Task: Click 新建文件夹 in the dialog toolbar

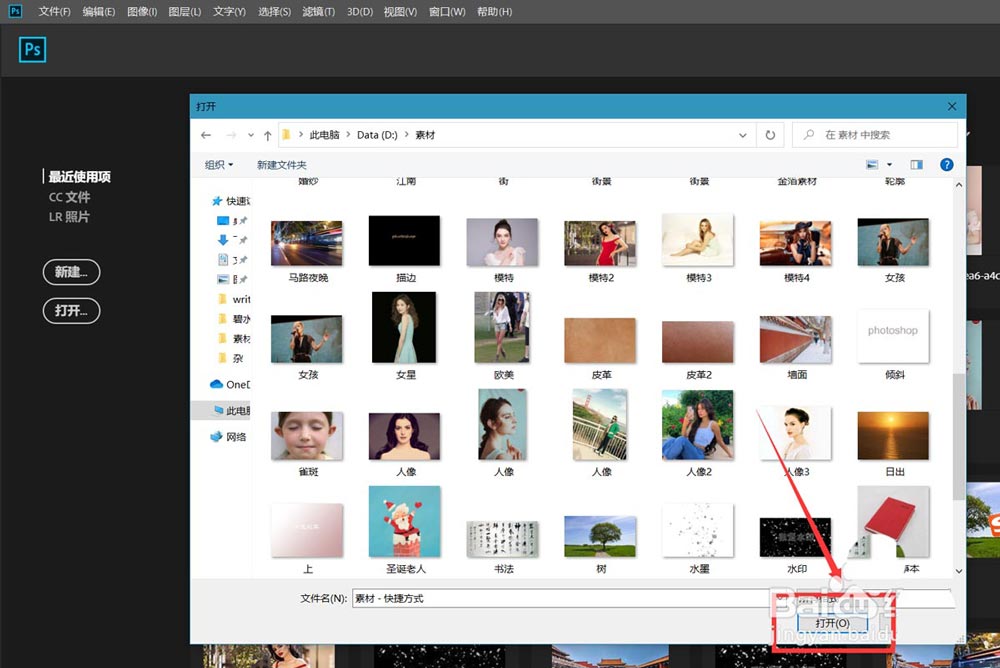Action: pos(282,165)
